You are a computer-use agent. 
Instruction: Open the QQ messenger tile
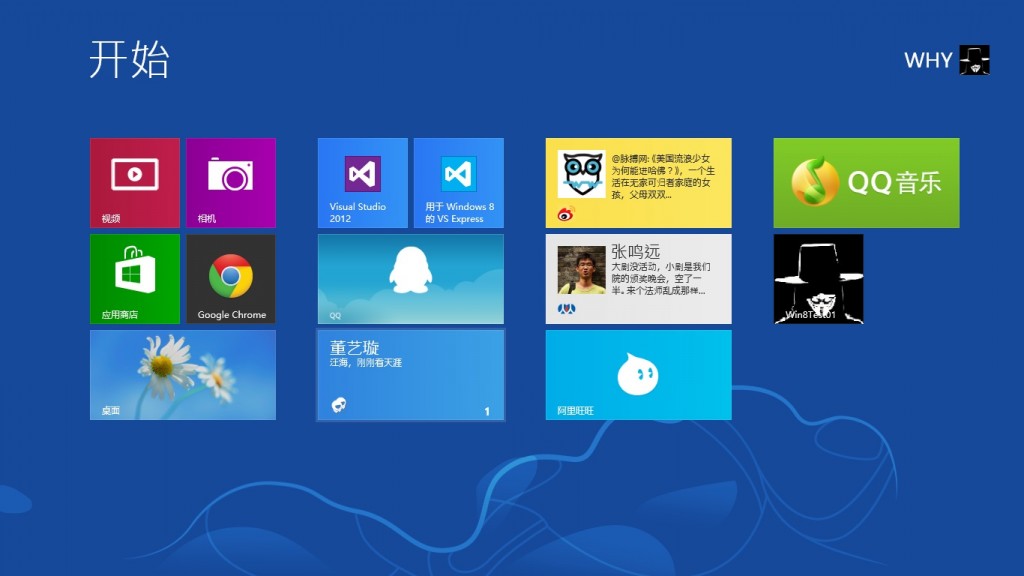click(410, 278)
